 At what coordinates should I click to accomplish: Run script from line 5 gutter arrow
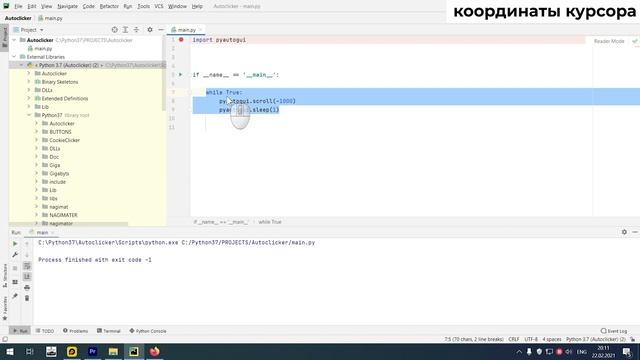point(180,75)
